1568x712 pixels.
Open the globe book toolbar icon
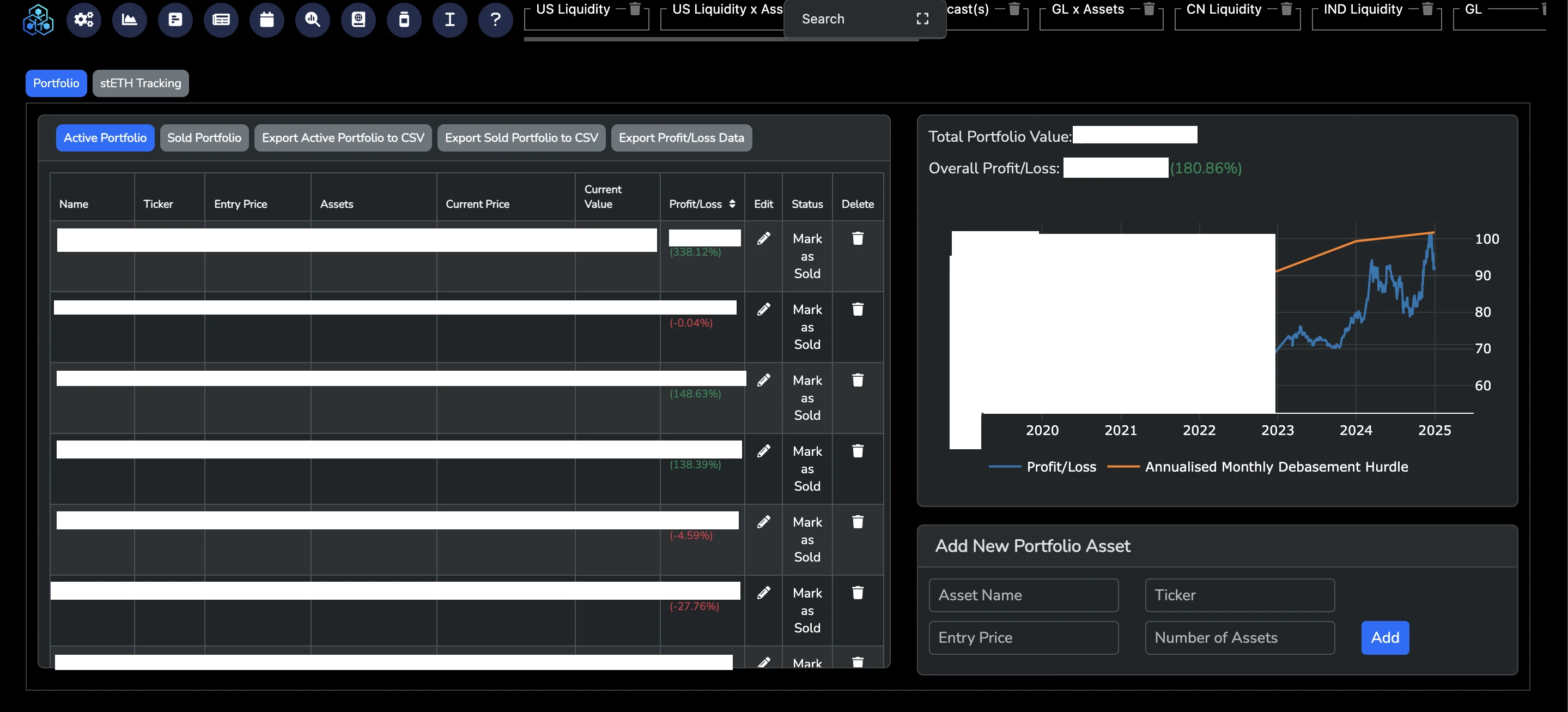[358, 20]
